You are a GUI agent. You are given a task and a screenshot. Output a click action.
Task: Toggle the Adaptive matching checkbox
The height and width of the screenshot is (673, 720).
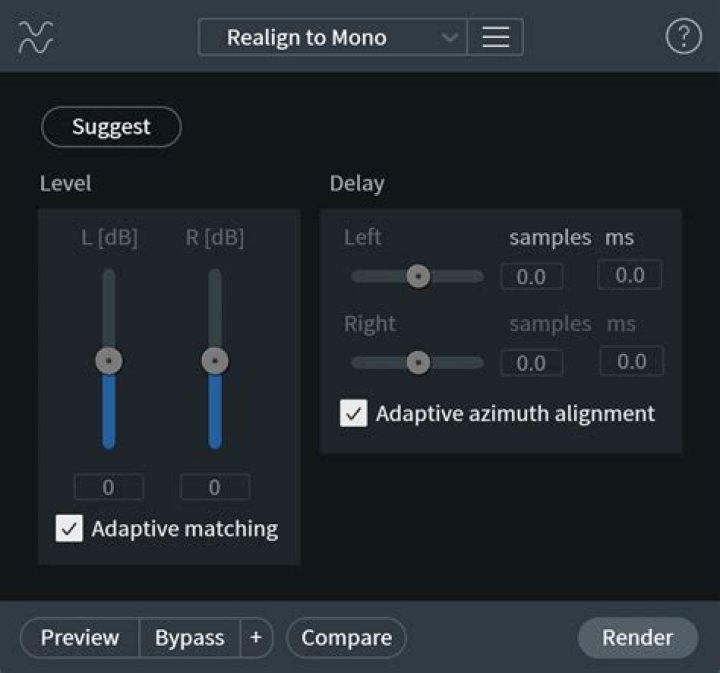pos(69,528)
